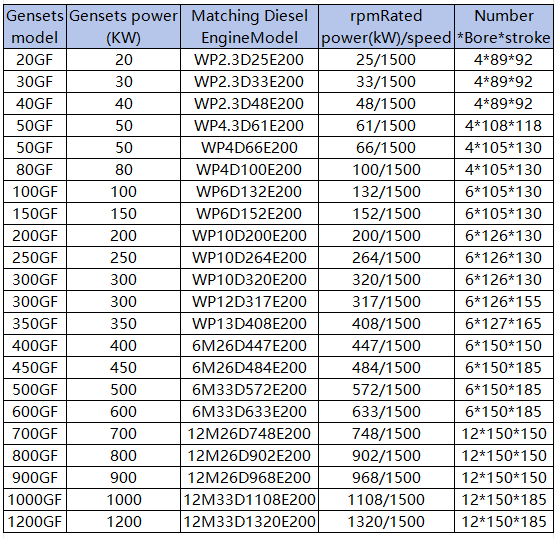Click the 33/1500 cell

pos(386,82)
